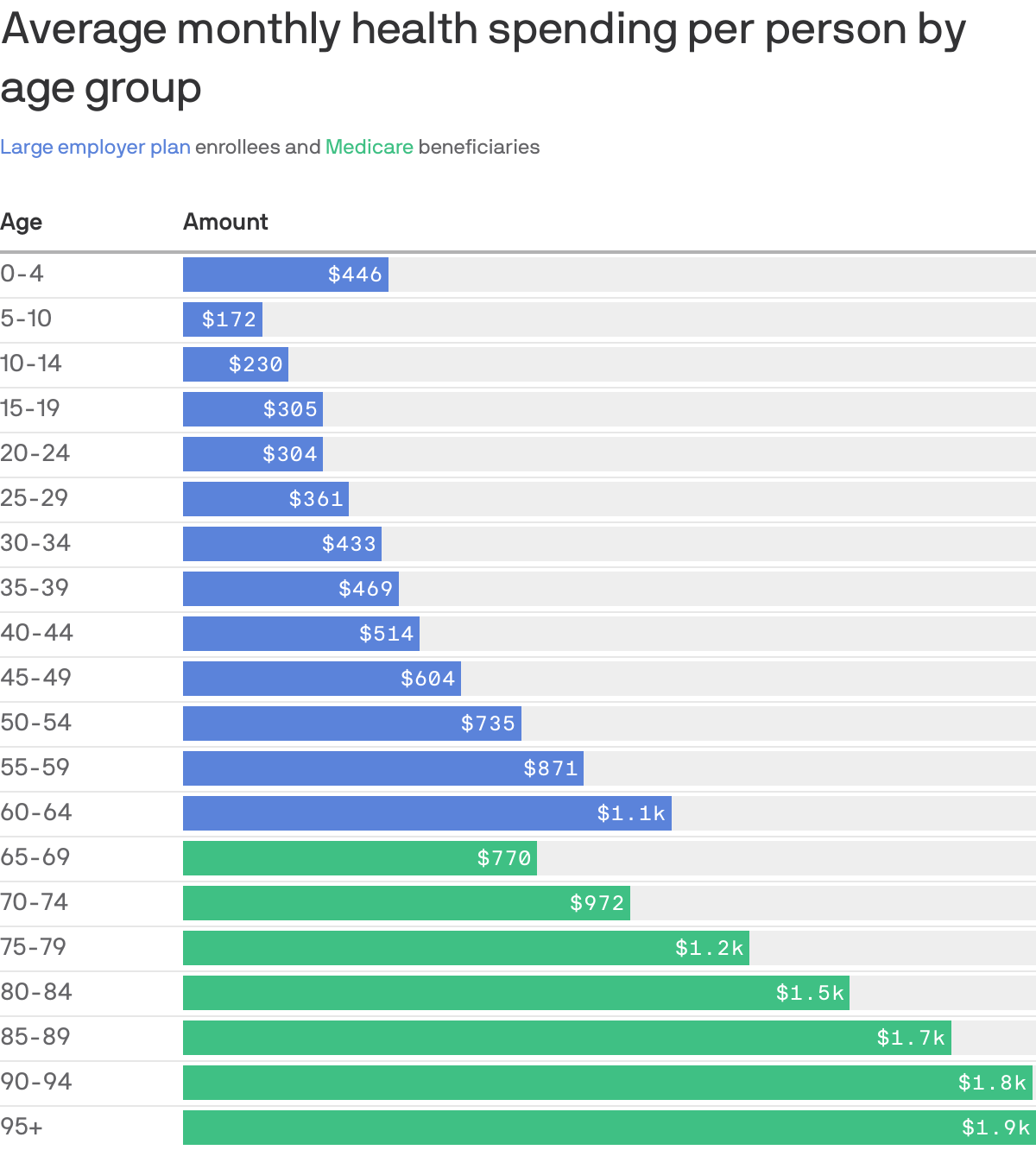Select the 30-34 age label
Image resolution: width=1036 pixels, height=1150 pixels.
coord(33,544)
